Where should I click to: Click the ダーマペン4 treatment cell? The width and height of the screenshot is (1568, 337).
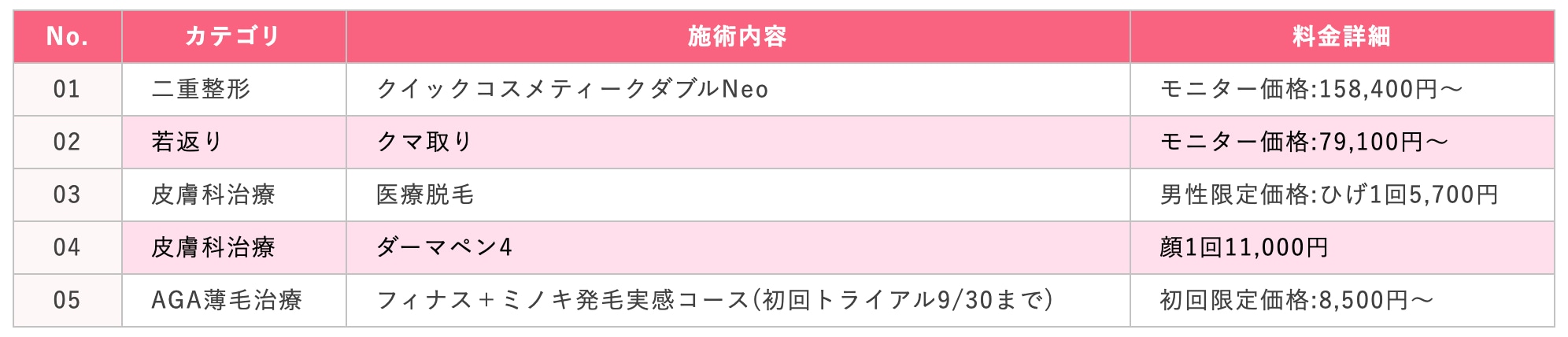click(738, 247)
